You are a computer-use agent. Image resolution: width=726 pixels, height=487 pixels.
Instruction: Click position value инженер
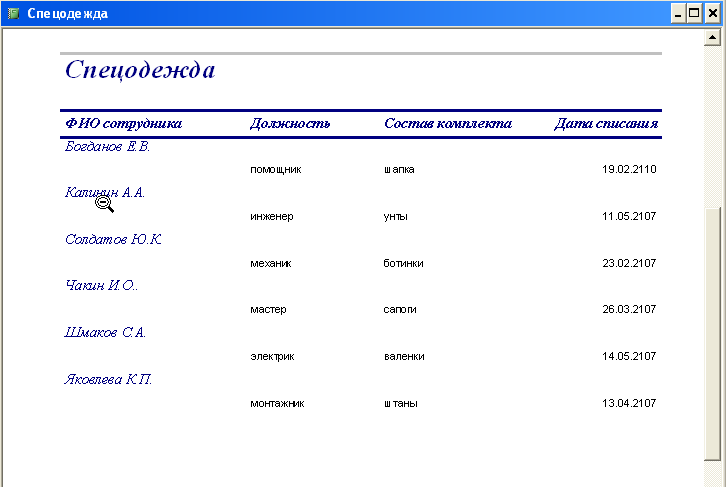[272, 217]
